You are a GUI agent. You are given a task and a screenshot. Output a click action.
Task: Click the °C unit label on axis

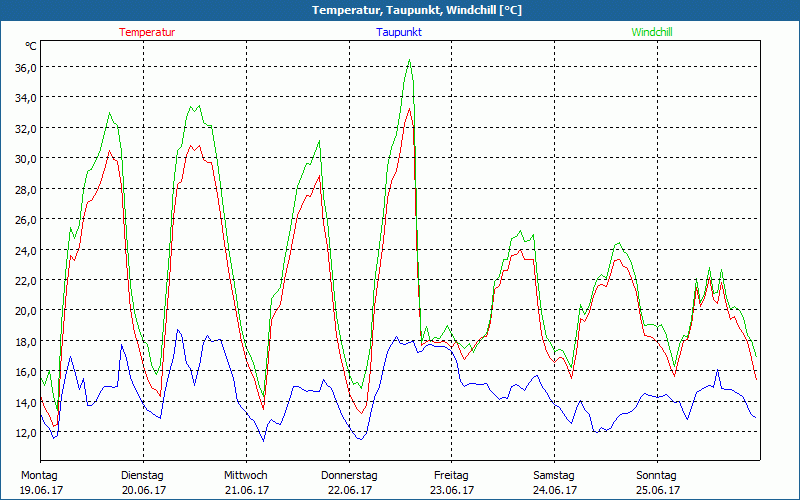coord(31,46)
